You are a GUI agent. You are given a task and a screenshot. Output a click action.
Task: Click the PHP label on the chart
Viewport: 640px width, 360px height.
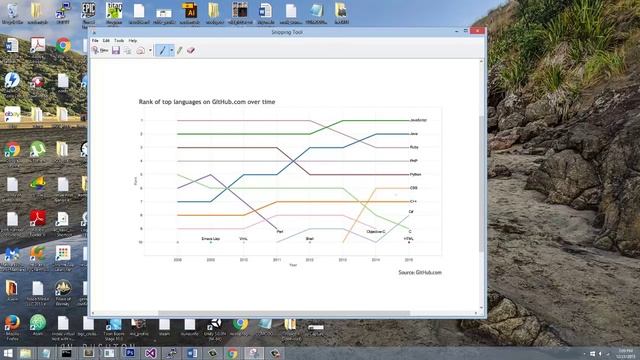coord(413,161)
